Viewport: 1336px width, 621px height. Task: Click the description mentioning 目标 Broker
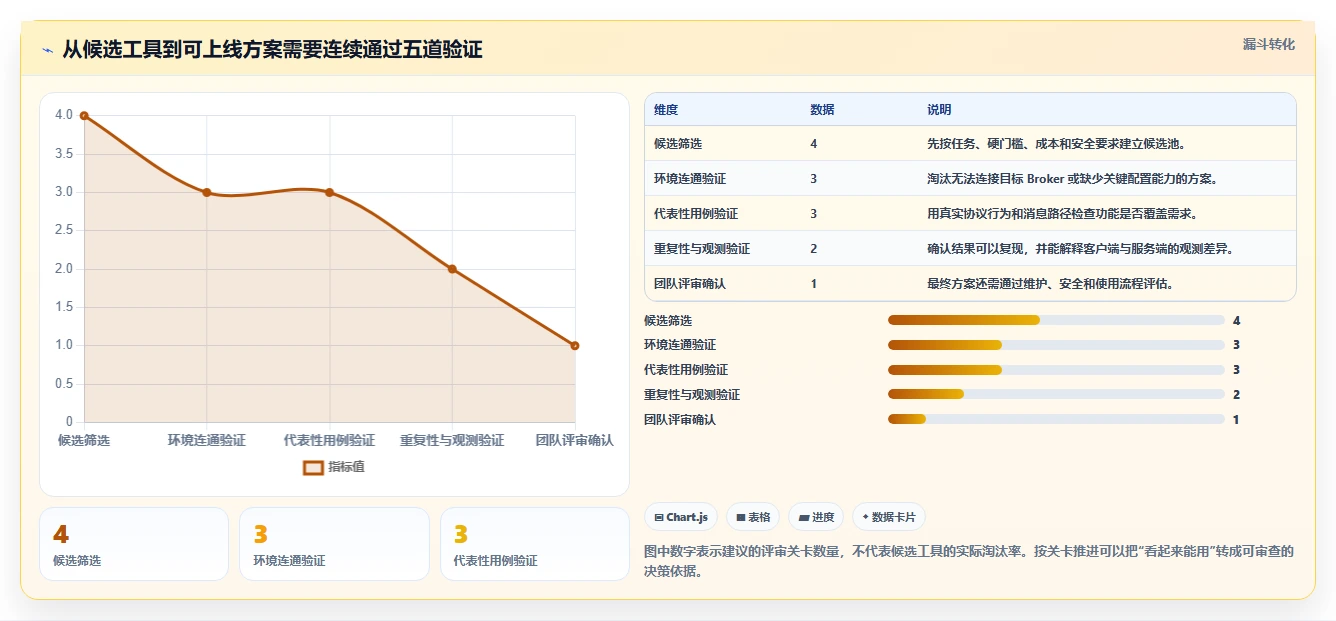pyautogui.click(x=1071, y=179)
